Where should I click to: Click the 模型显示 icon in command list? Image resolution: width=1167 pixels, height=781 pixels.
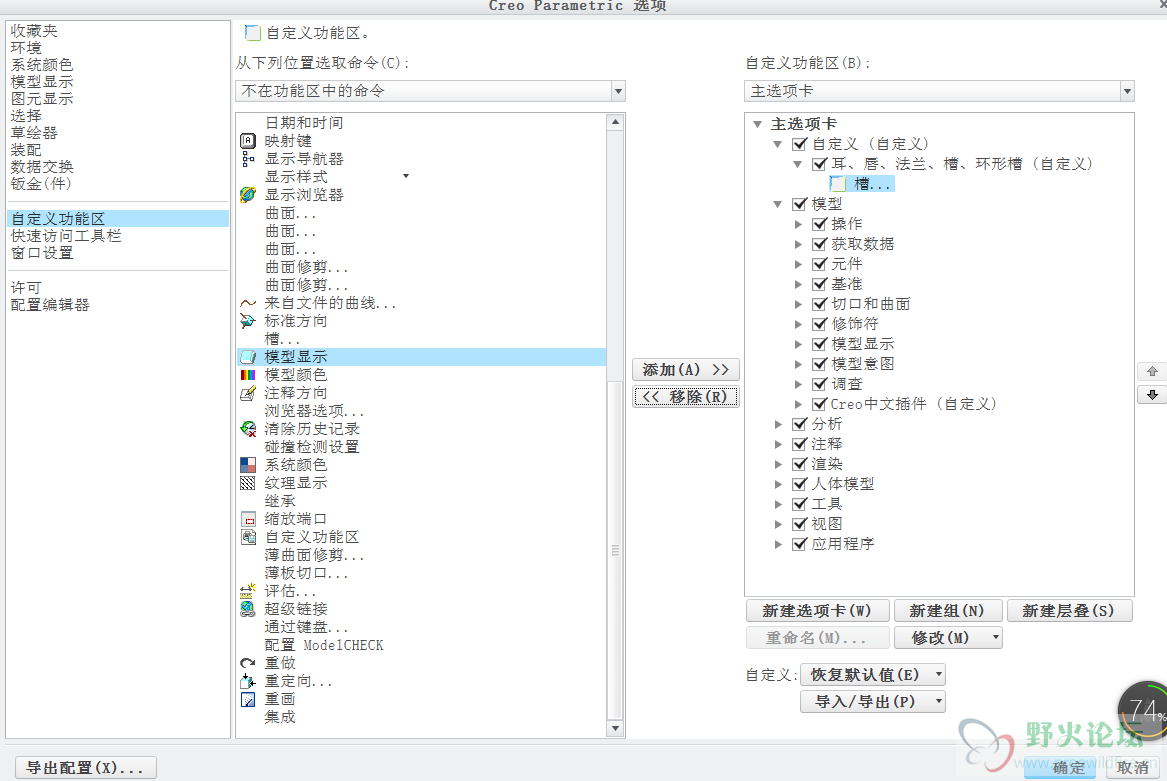[x=248, y=357]
